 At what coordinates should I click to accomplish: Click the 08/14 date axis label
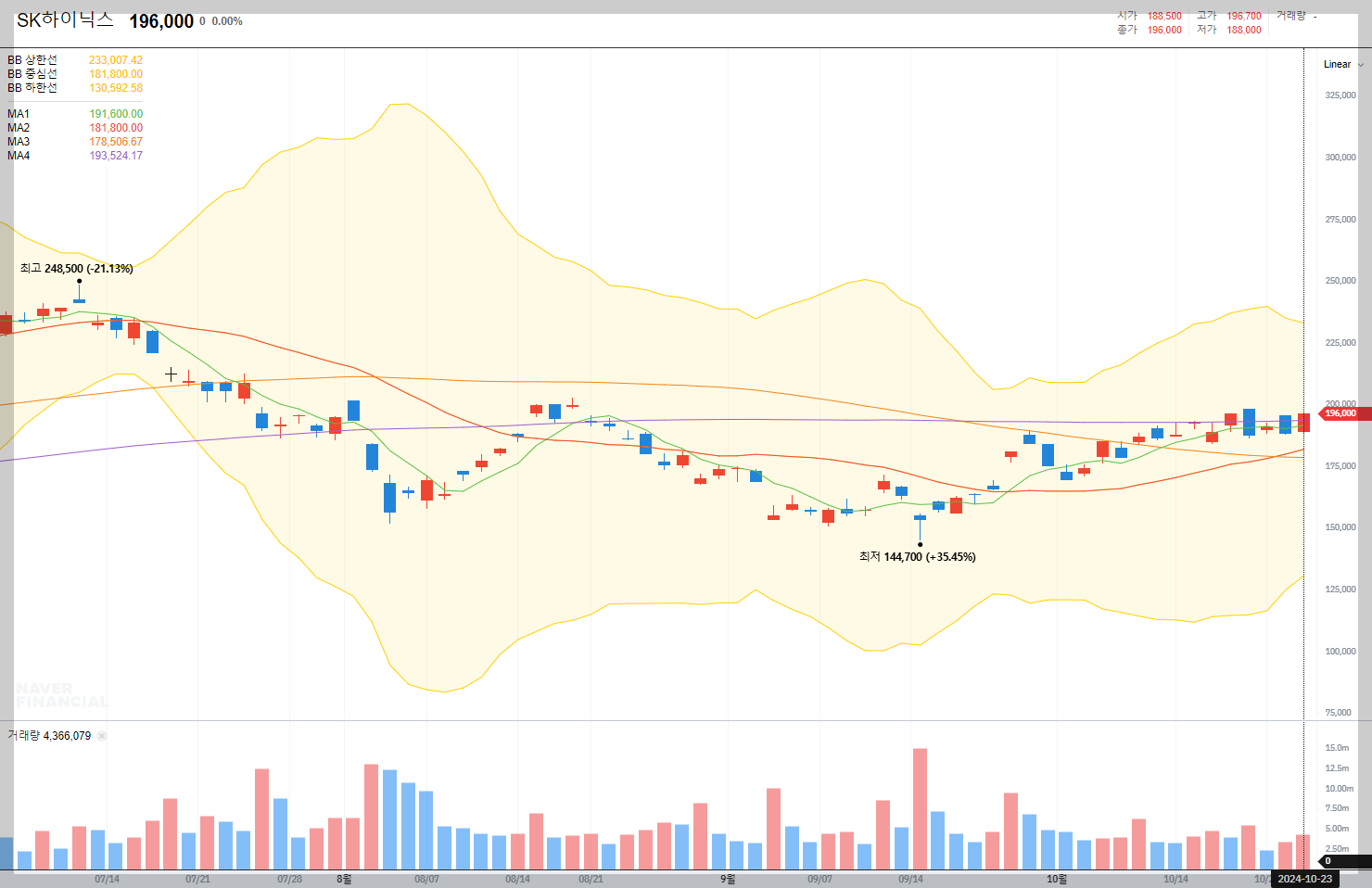click(x=517, y=879)
